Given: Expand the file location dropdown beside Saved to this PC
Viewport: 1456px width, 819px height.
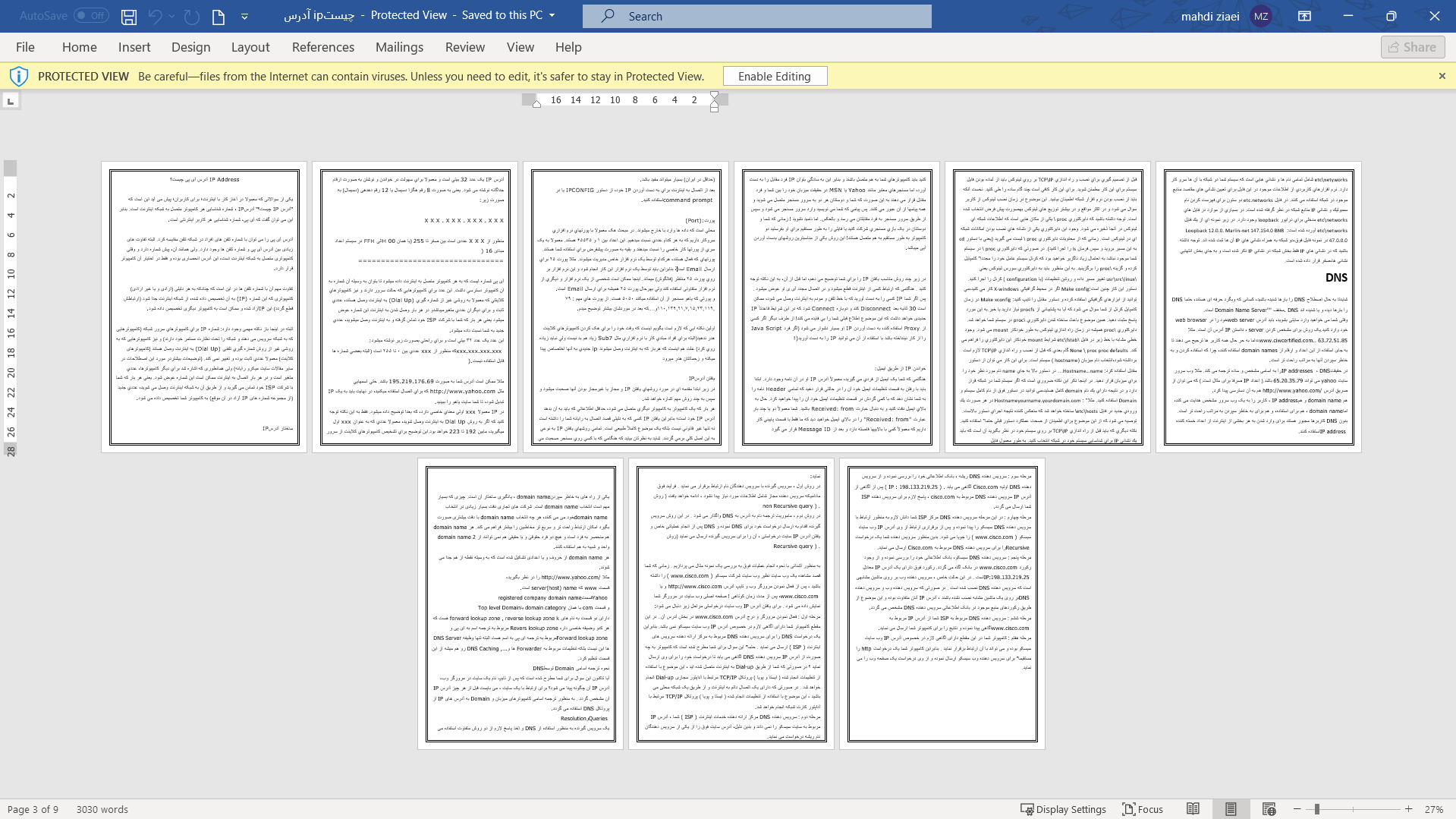Looking at the screenshot, I should point(552,15).
